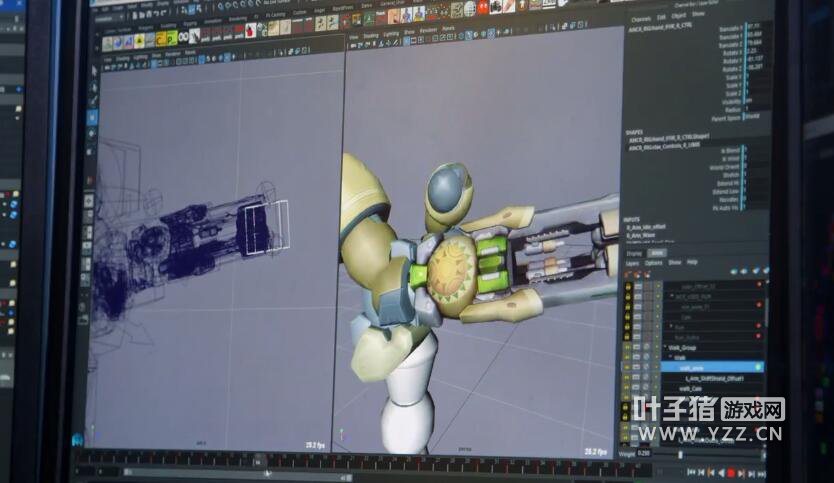The image size is (834, 483).
Task: Toggle solo button on the Walk layer row
Action: coord(645,357)
